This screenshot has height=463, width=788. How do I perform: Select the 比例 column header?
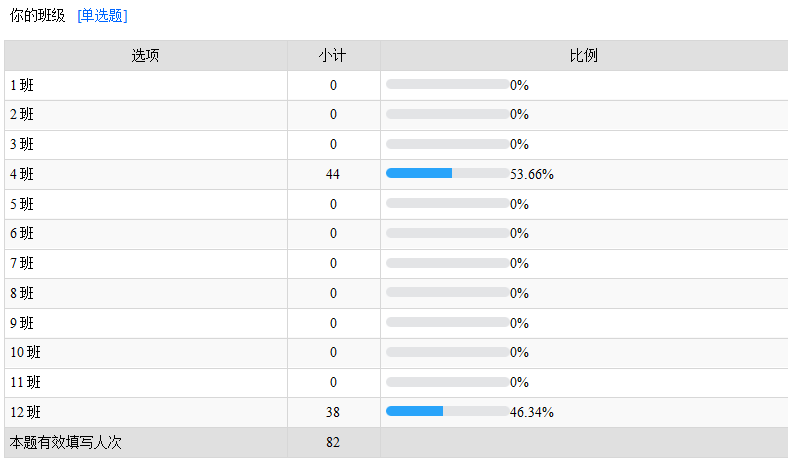[x=584, y=55]
